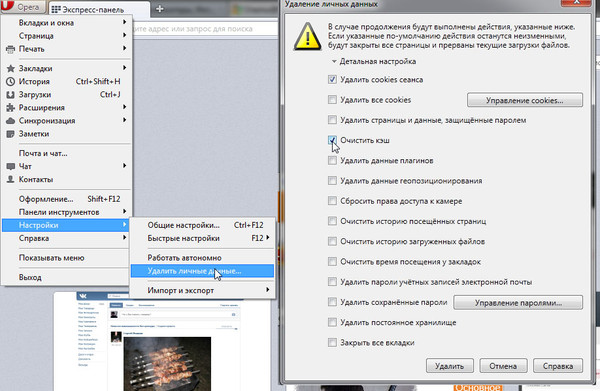Open the Закладки submenu

(x=67, y=68)
